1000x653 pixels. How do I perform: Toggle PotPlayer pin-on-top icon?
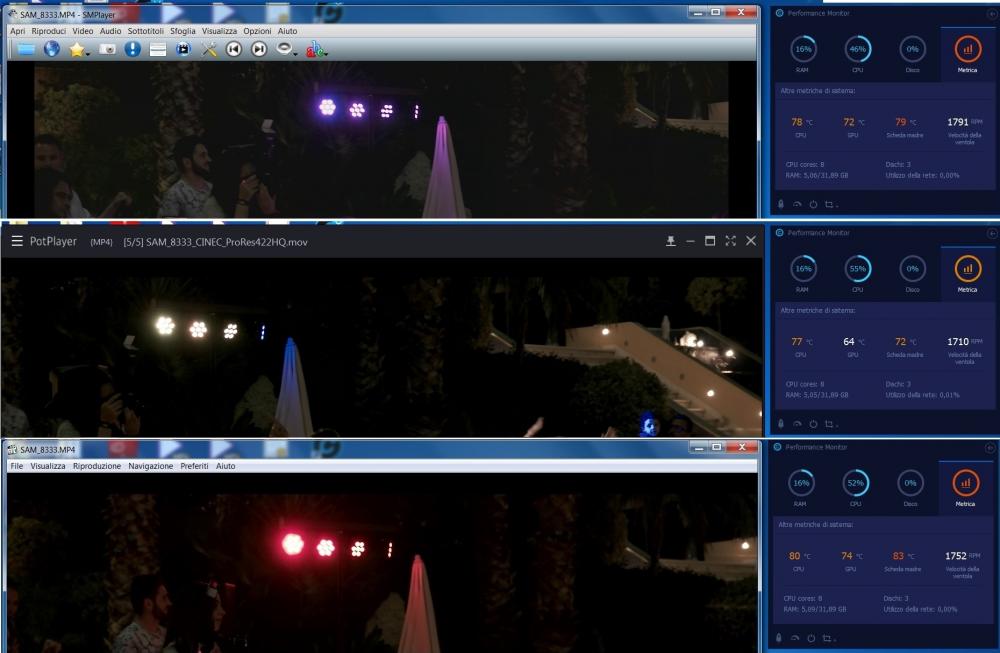[671, 241]
